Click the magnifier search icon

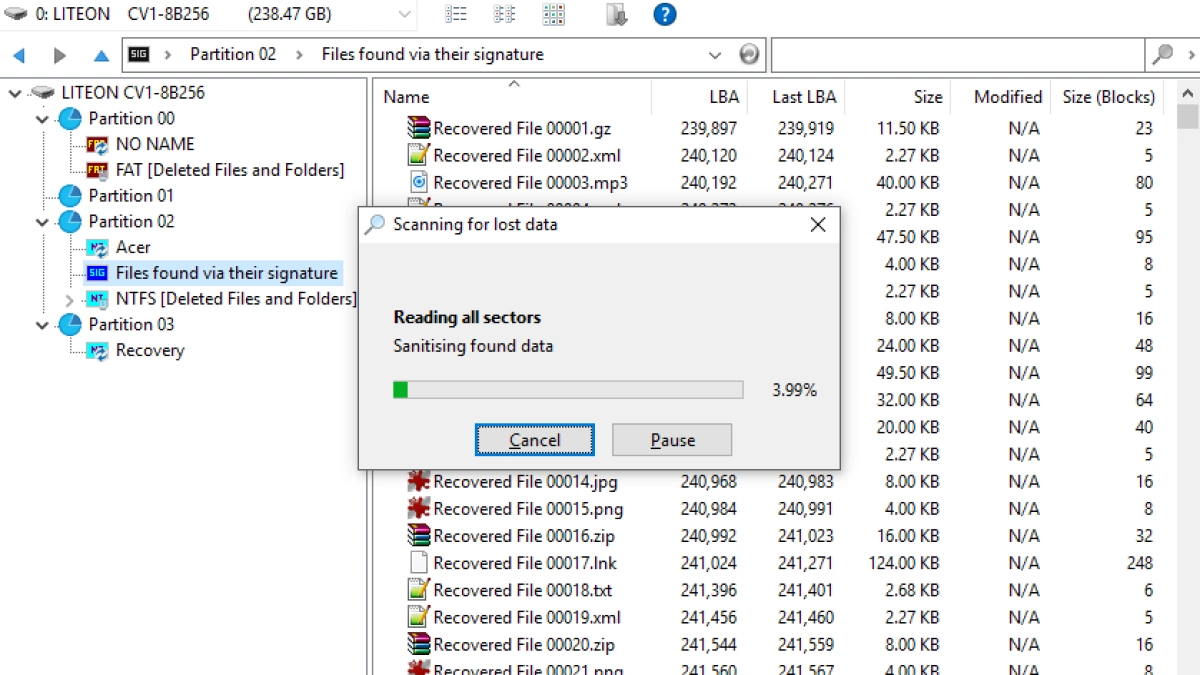pos(1162,55)
